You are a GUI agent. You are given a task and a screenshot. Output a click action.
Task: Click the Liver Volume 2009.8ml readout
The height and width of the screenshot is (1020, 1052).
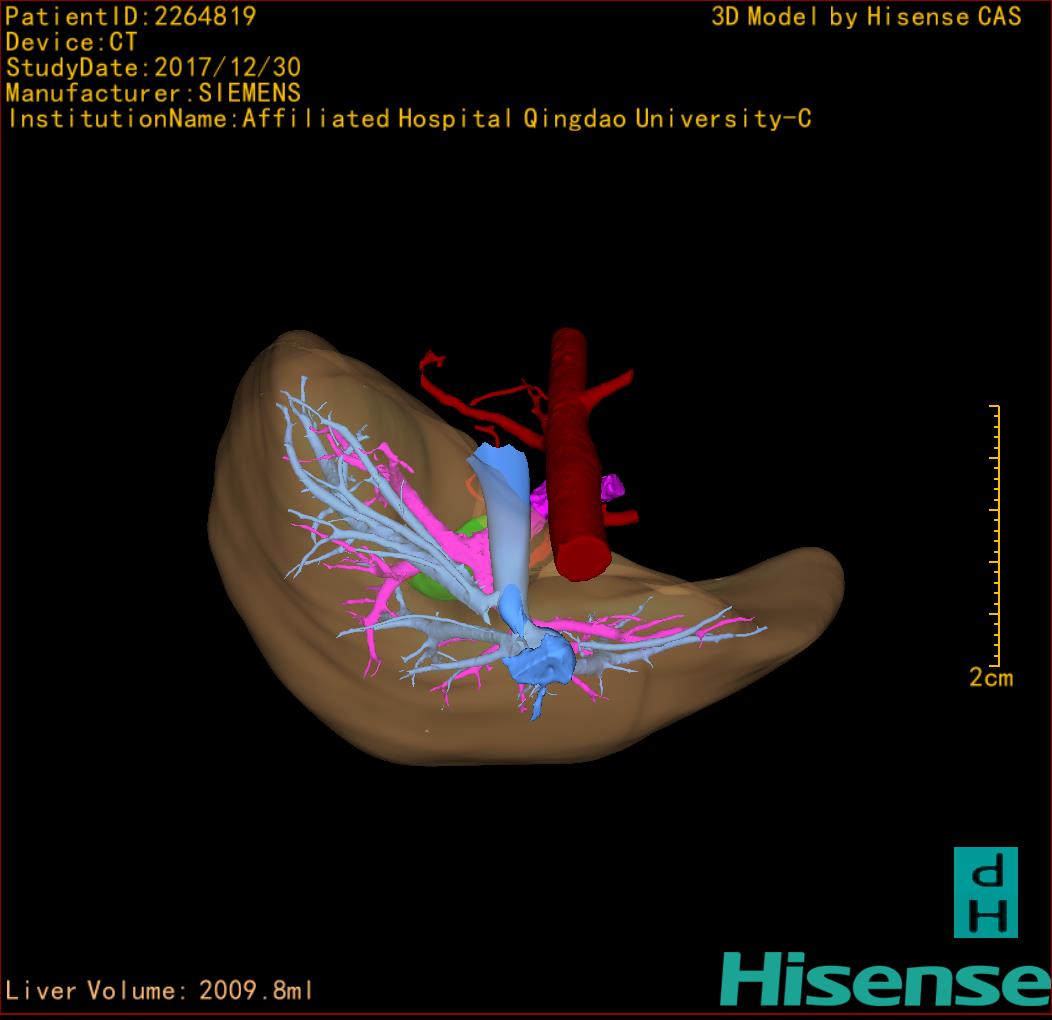[x=160, y=991]
